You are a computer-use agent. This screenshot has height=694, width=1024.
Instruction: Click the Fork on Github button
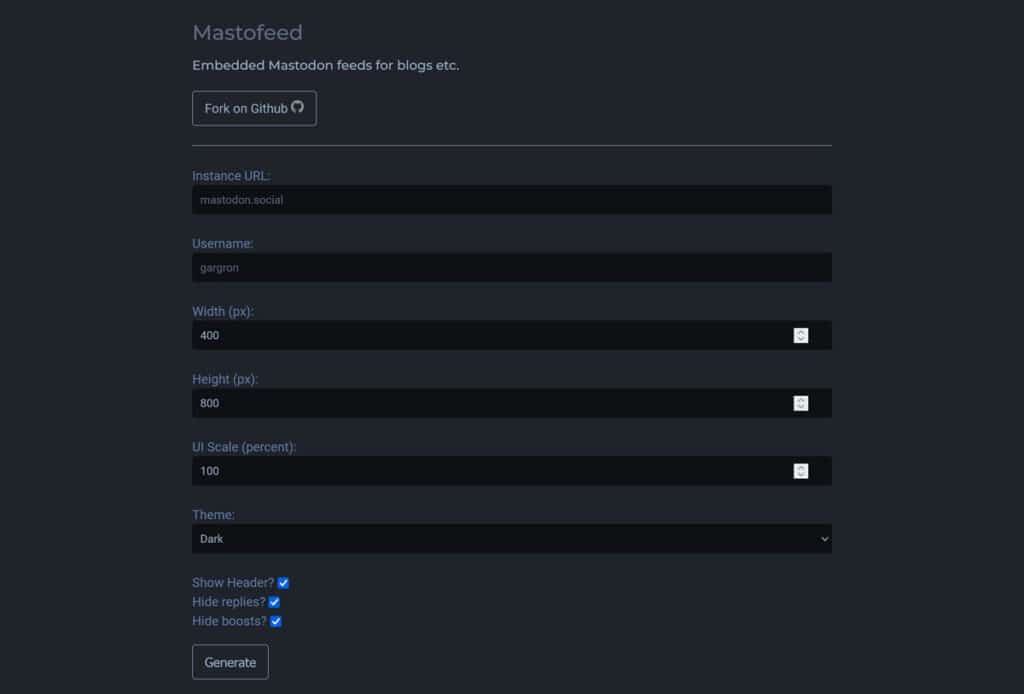pyautogui.click(x=254, y=108)
